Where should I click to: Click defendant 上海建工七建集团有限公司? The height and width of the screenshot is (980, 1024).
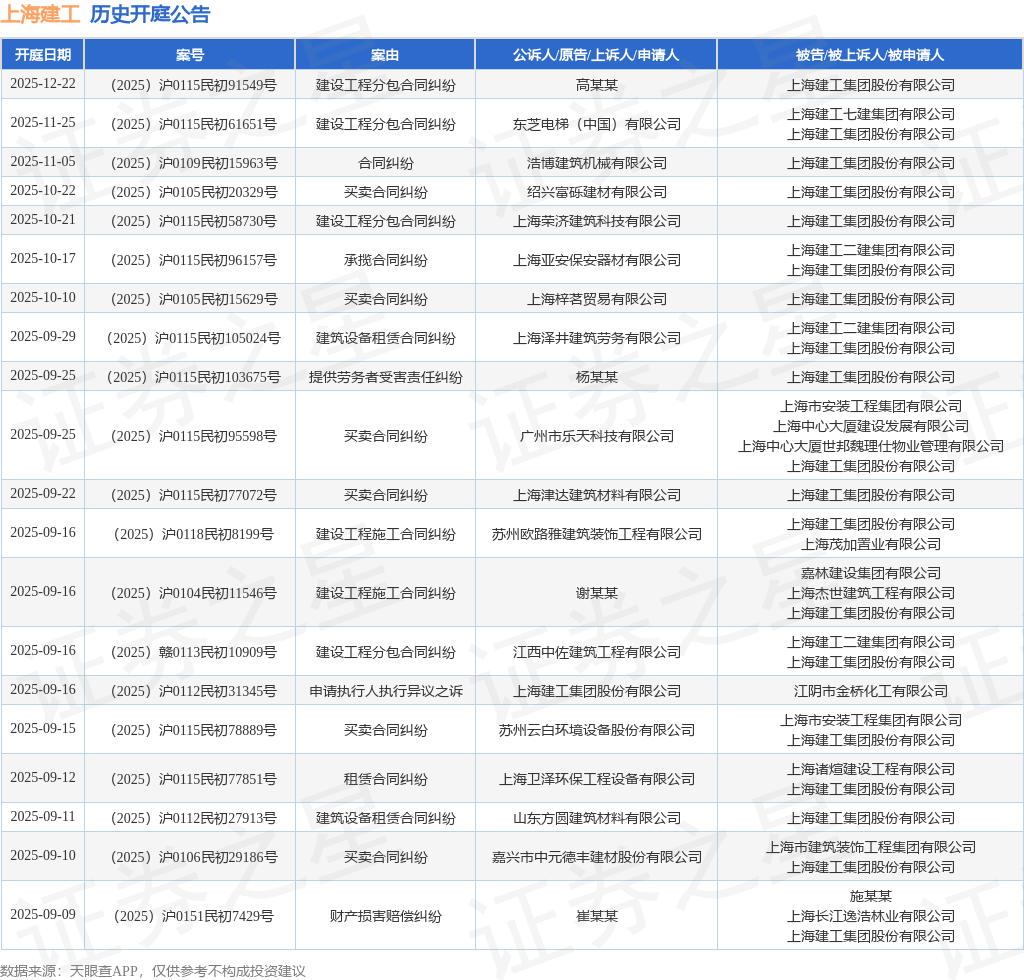click(871, 114)
